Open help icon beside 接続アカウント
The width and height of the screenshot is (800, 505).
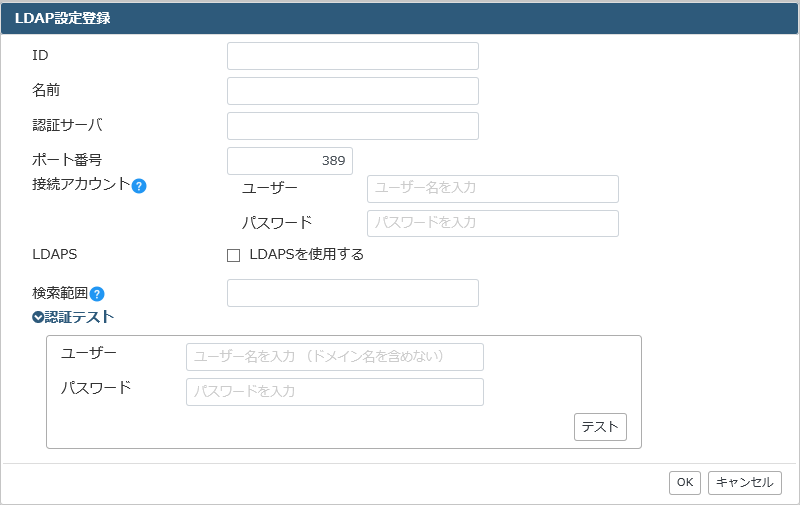[139, 186]
